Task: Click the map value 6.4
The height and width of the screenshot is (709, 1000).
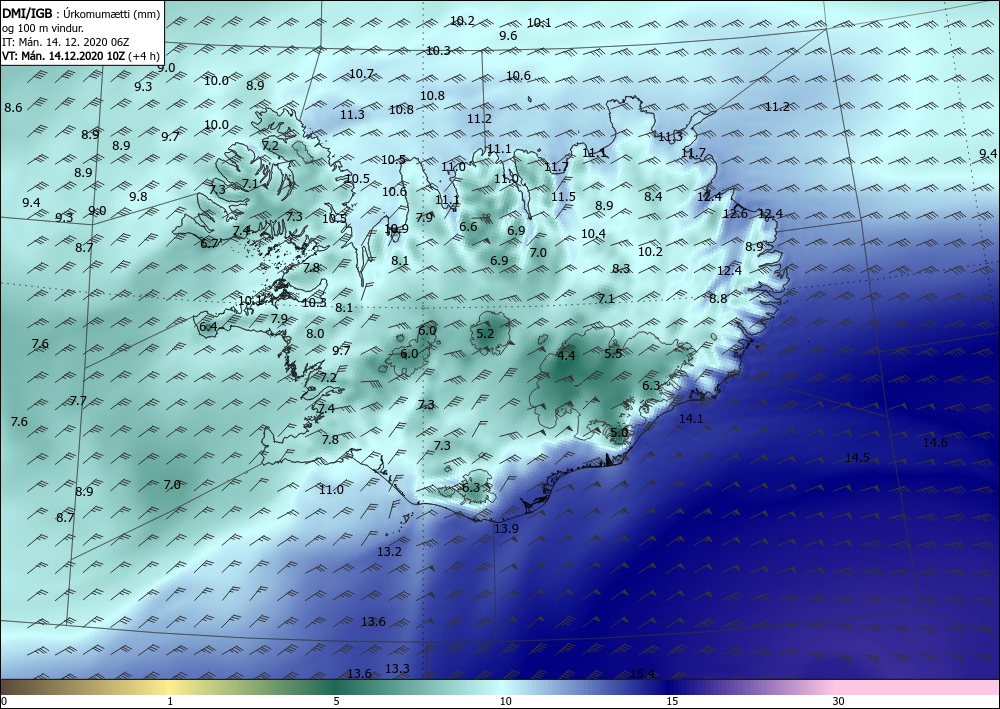Action: tap(209, 327)
